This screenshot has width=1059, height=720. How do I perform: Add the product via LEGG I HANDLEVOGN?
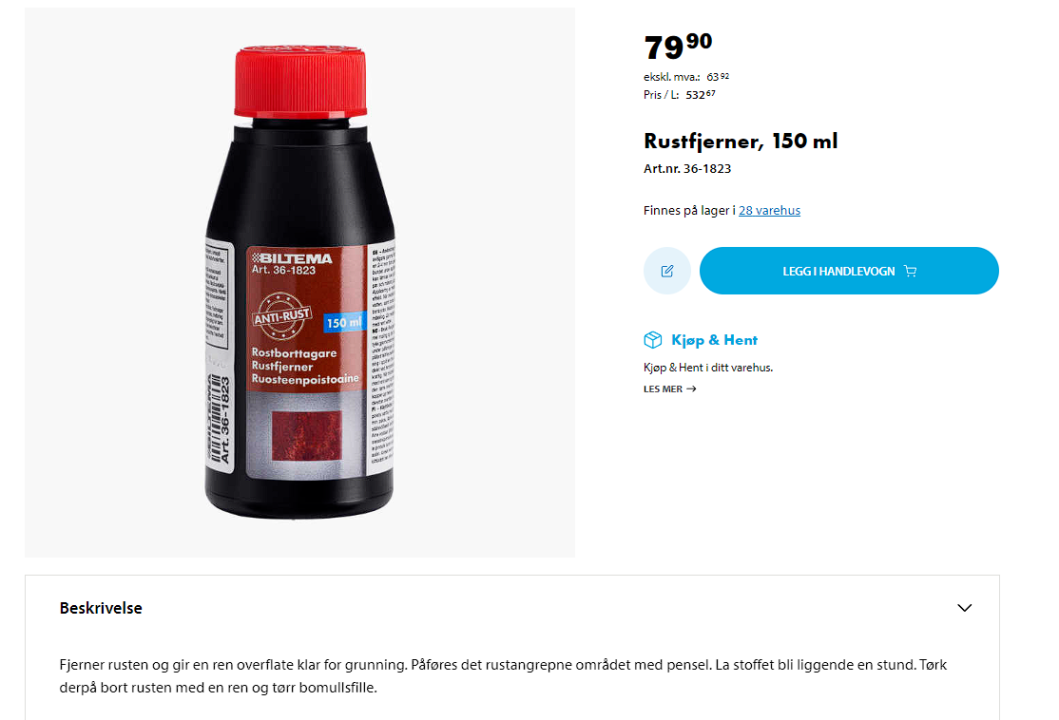point(849,271)
